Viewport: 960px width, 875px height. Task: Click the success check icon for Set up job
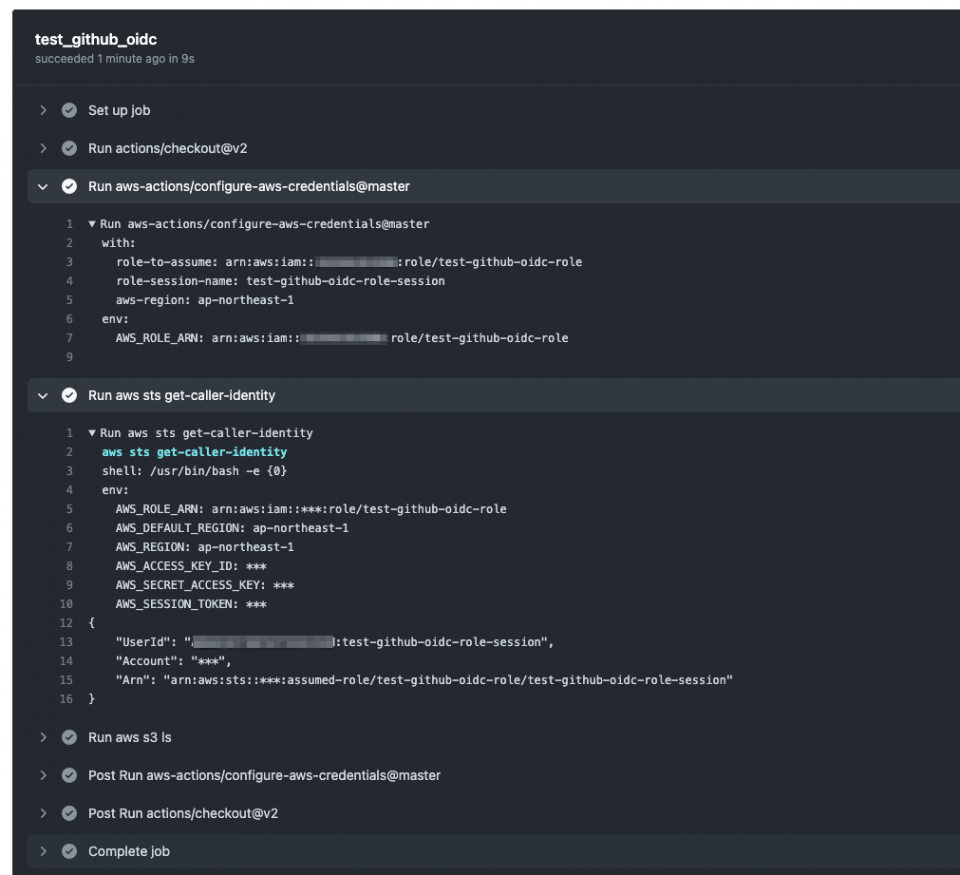click(69, 110)
